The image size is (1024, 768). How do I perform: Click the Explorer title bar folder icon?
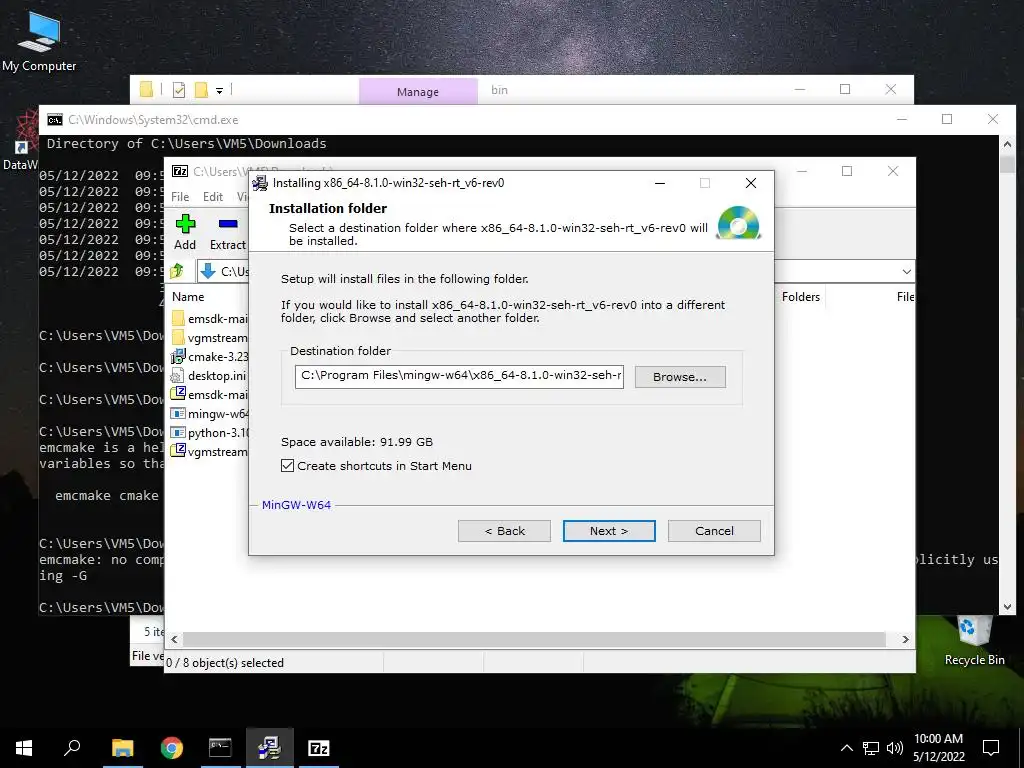(x=146, y=90)
